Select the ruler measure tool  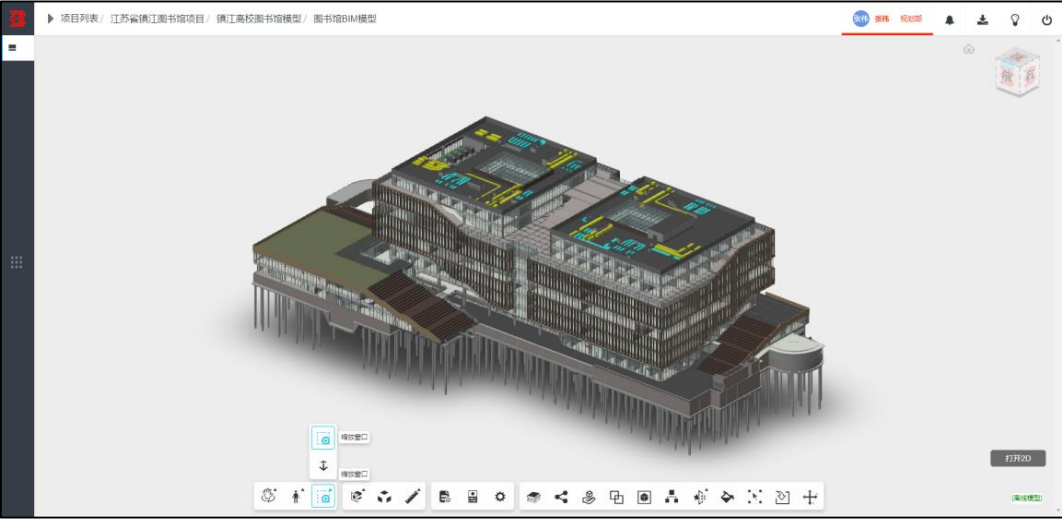(412, 497)
